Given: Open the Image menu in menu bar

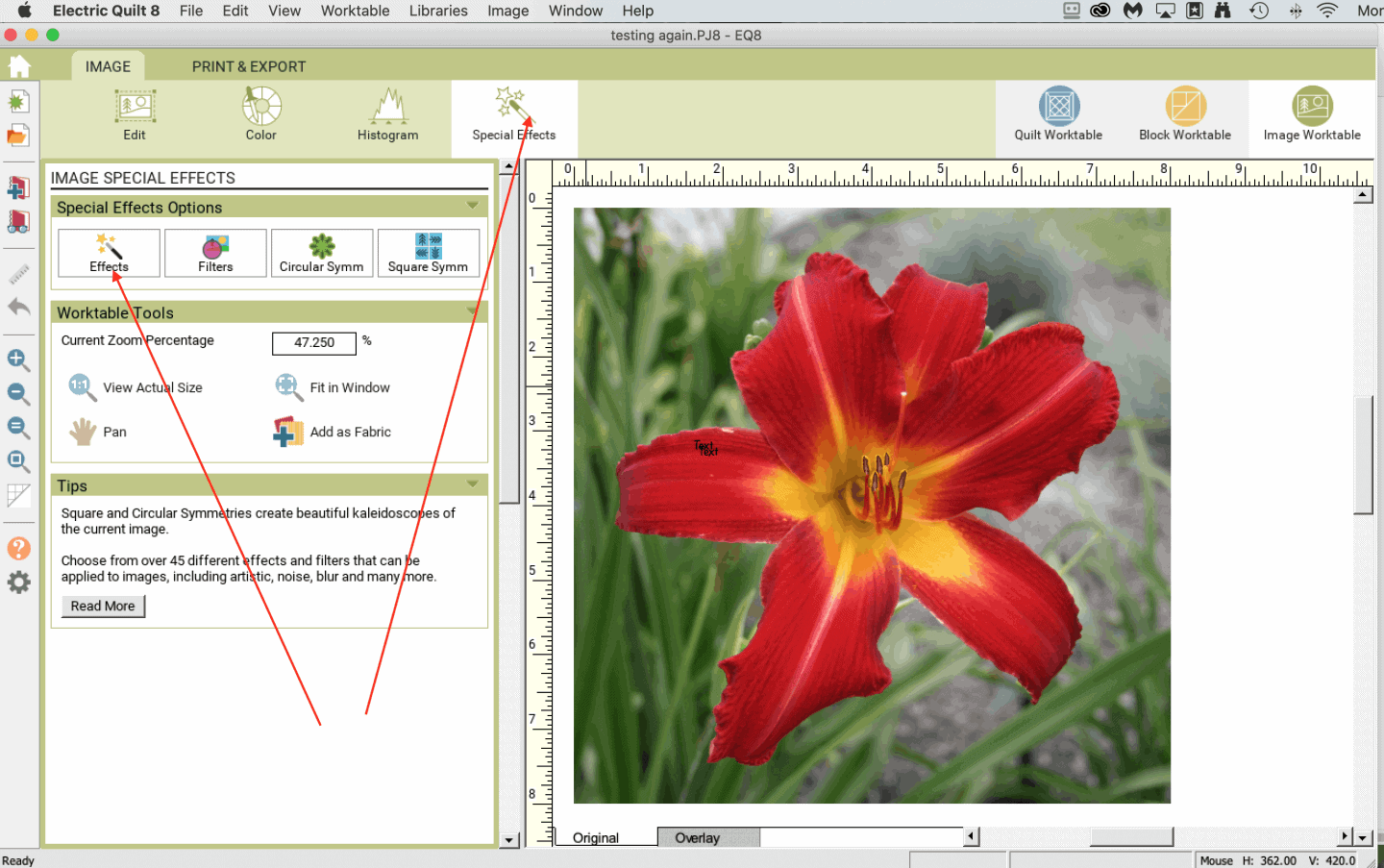Looking at the screenshot, I should (x=507, y=11).
